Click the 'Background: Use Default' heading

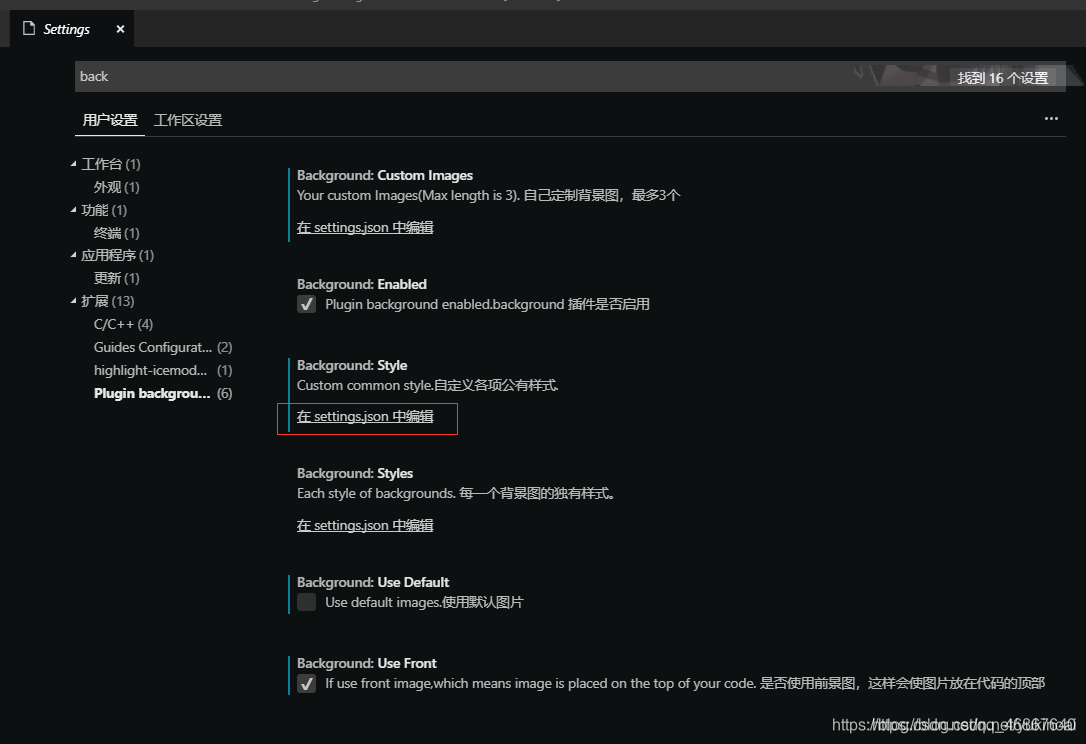[373, 582]
